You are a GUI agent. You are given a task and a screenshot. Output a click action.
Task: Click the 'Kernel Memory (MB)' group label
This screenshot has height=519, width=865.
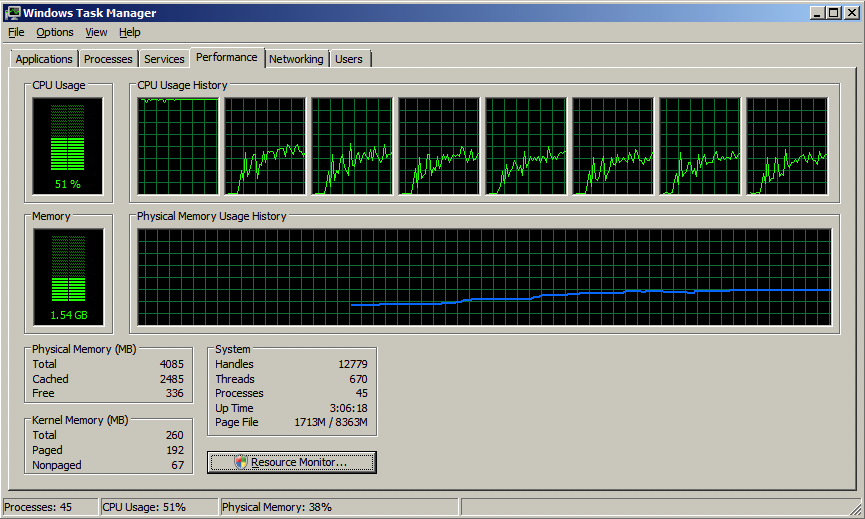click(80, 420)
